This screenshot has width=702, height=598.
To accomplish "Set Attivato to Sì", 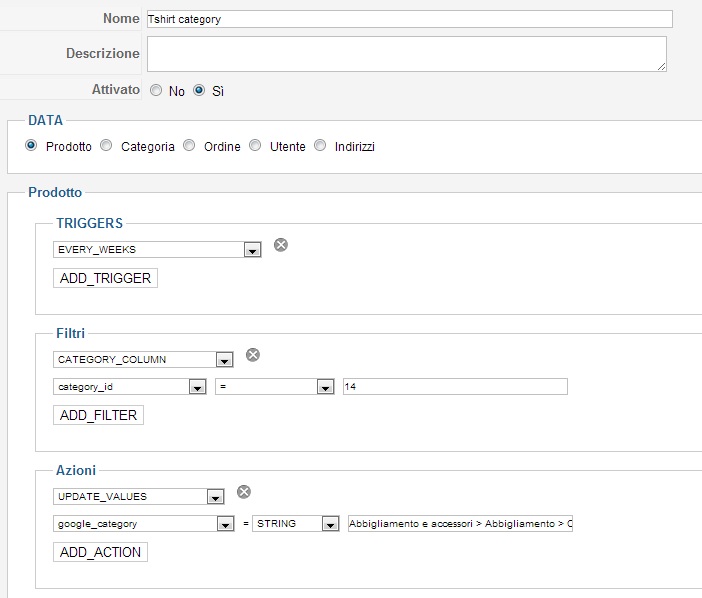I will 199,91.
